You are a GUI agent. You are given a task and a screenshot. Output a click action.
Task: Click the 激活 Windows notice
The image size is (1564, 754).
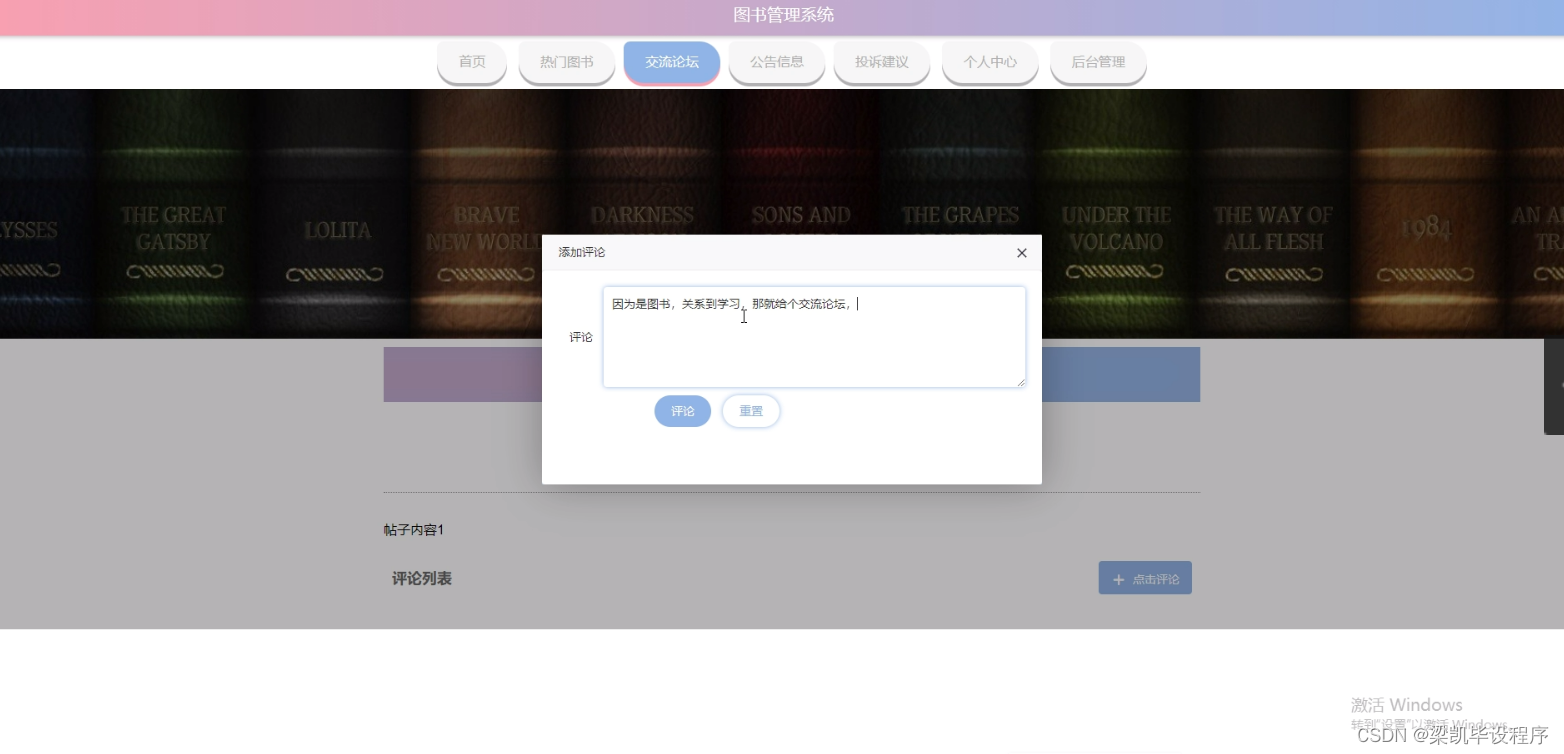tap(1404, 705)
